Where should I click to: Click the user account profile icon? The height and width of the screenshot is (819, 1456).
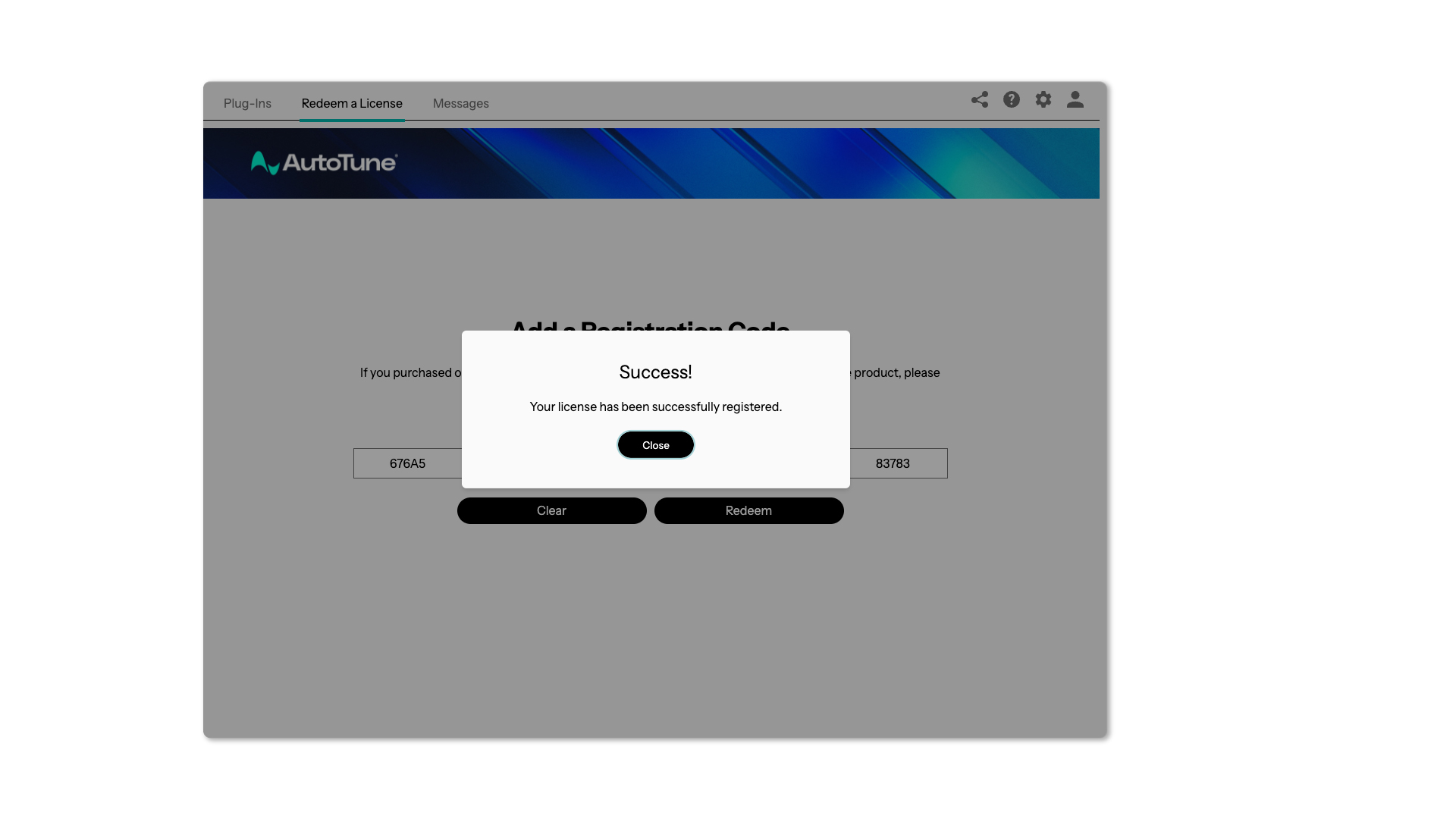[x=1075, y=99]
